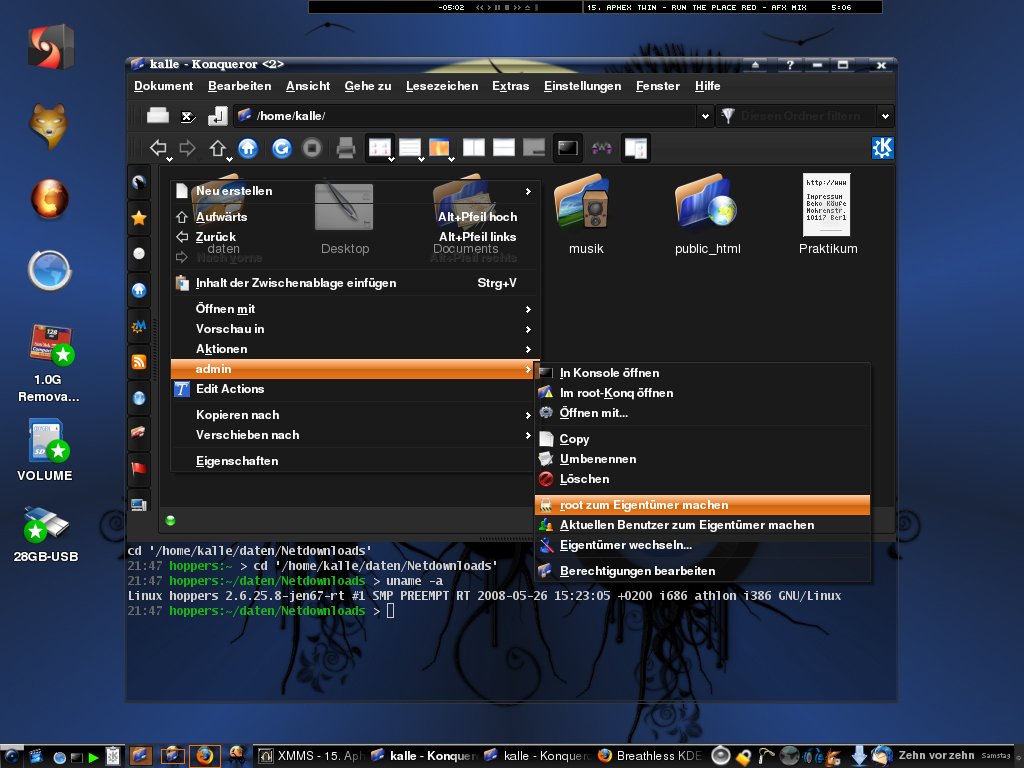This screenshot has height=768, width=1024.
Task: Toggle the terminal emulator toolbar icon
Action: 568,148
